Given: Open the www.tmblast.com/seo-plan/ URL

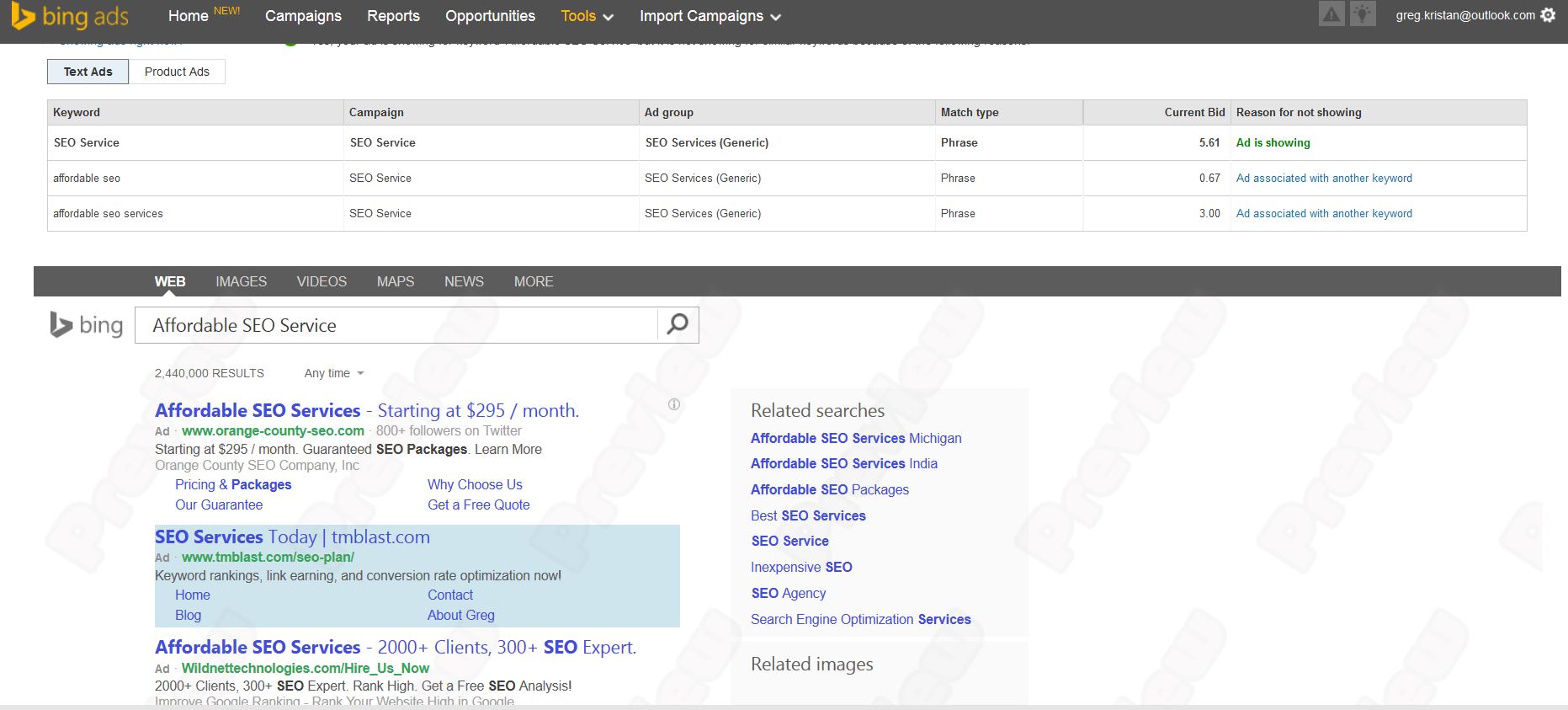Looking at the screenshot, I should coord(268,557).
